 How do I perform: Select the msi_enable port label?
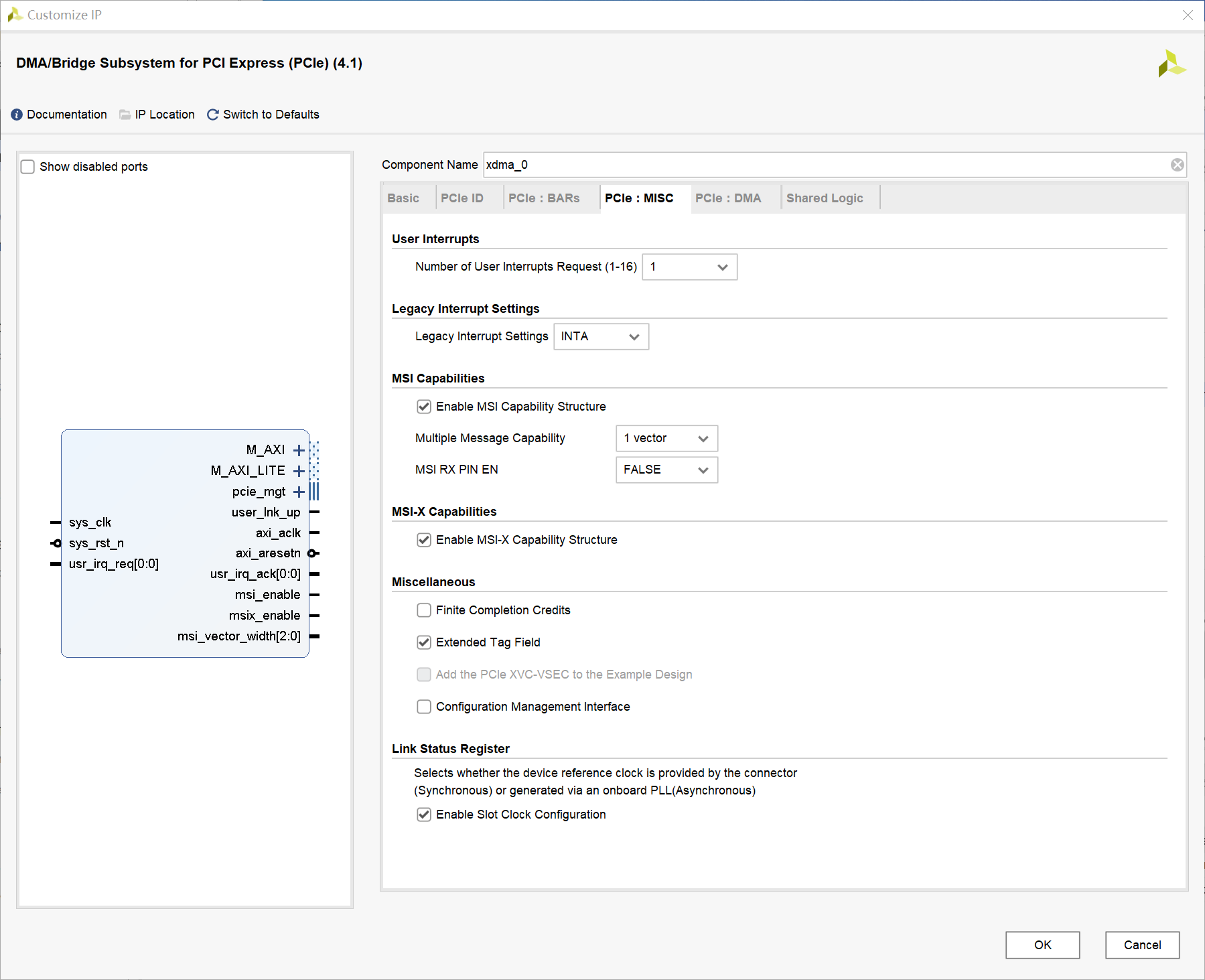point(267,595)
